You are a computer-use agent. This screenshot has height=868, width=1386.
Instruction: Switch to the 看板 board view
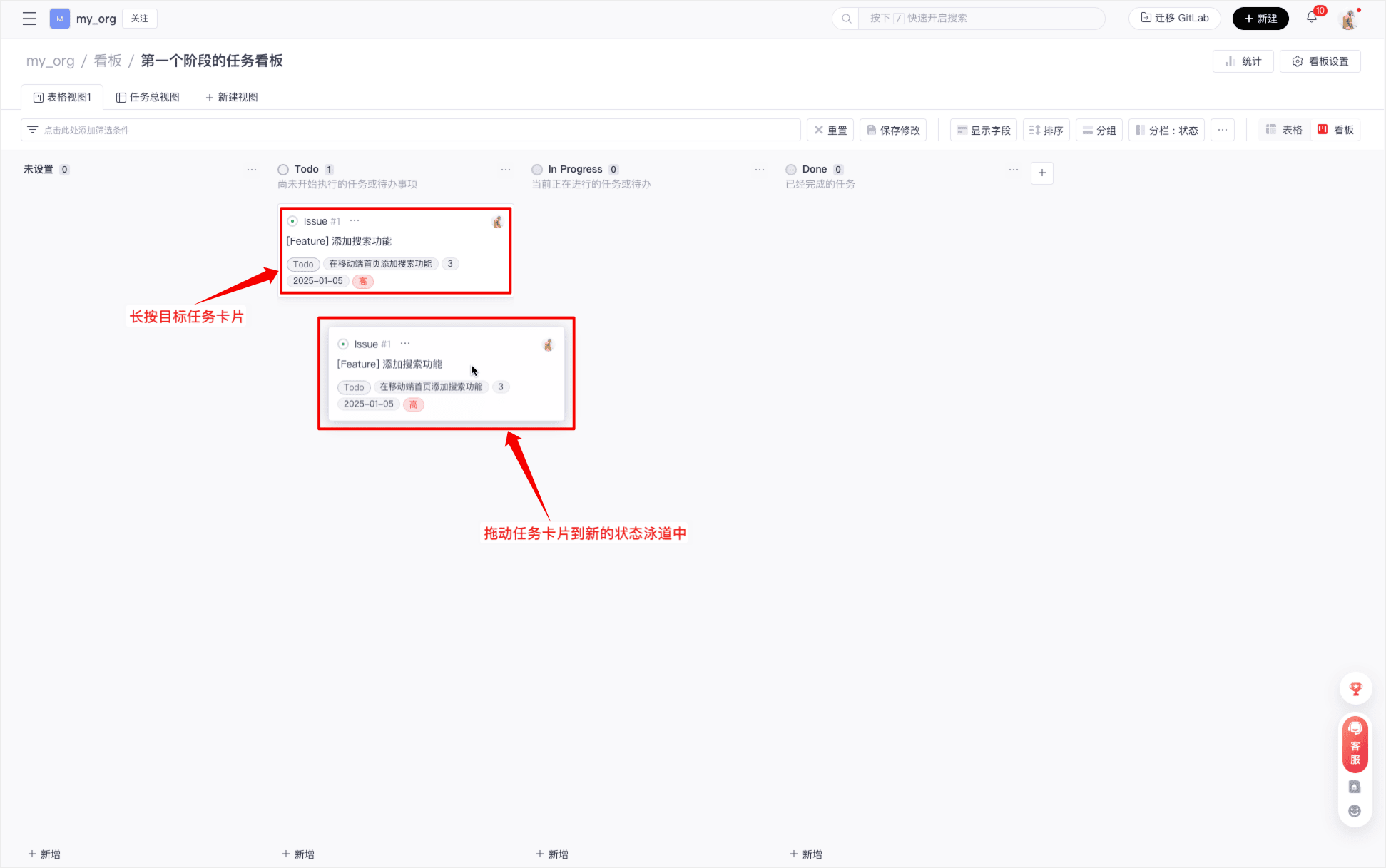click(x=1335, y=130)
